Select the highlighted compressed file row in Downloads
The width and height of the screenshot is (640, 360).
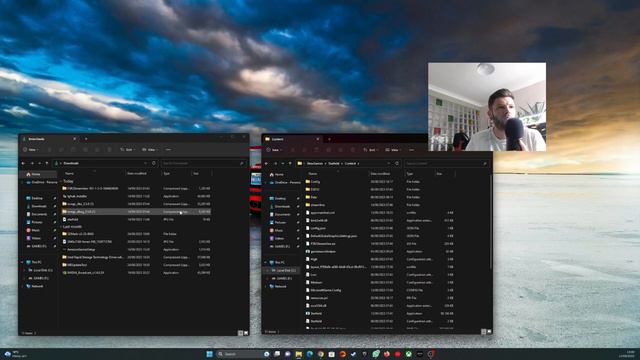click(136, 212)
